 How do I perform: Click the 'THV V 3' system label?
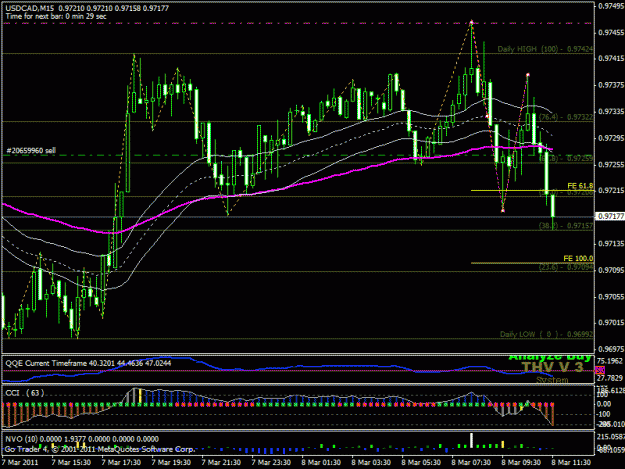coord(552,367)
